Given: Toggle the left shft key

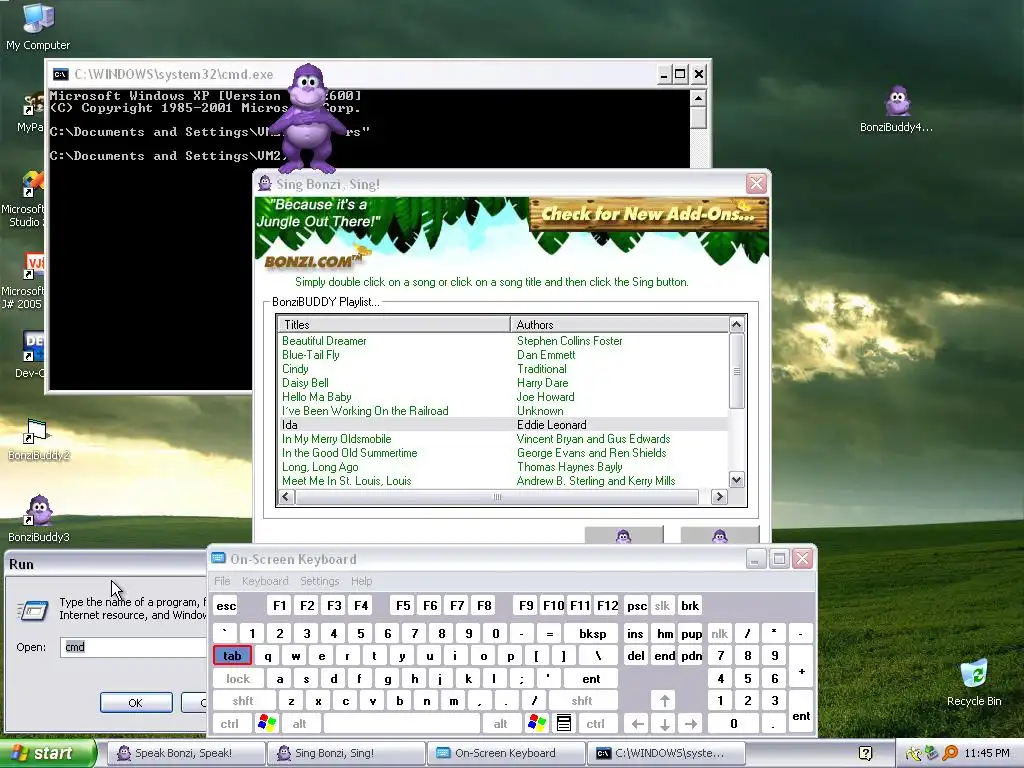Looking at the screenshot, I should point(243,701).
